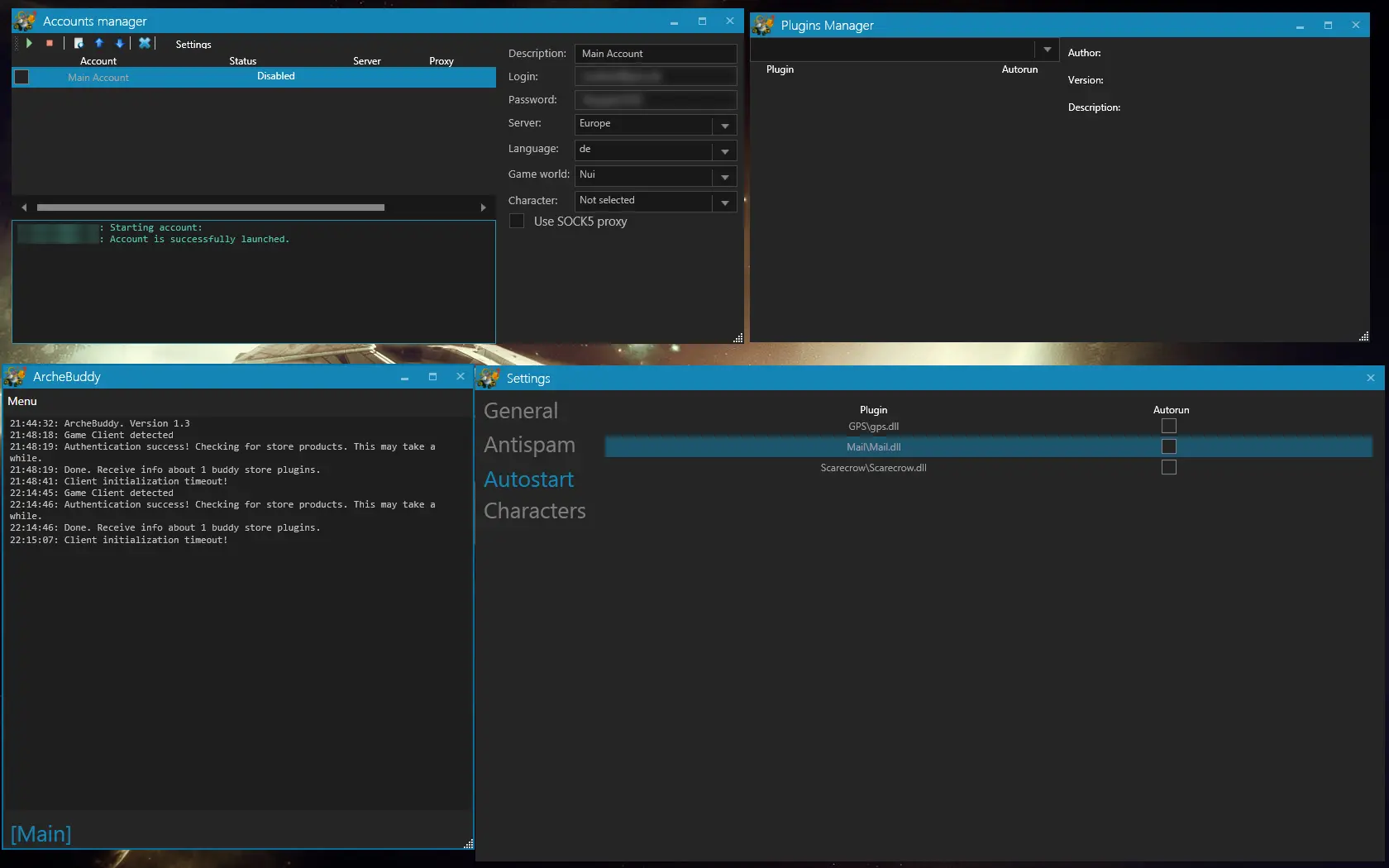Click into the Login input field
Screen dimensions: 1389x868
coord(656,77)
